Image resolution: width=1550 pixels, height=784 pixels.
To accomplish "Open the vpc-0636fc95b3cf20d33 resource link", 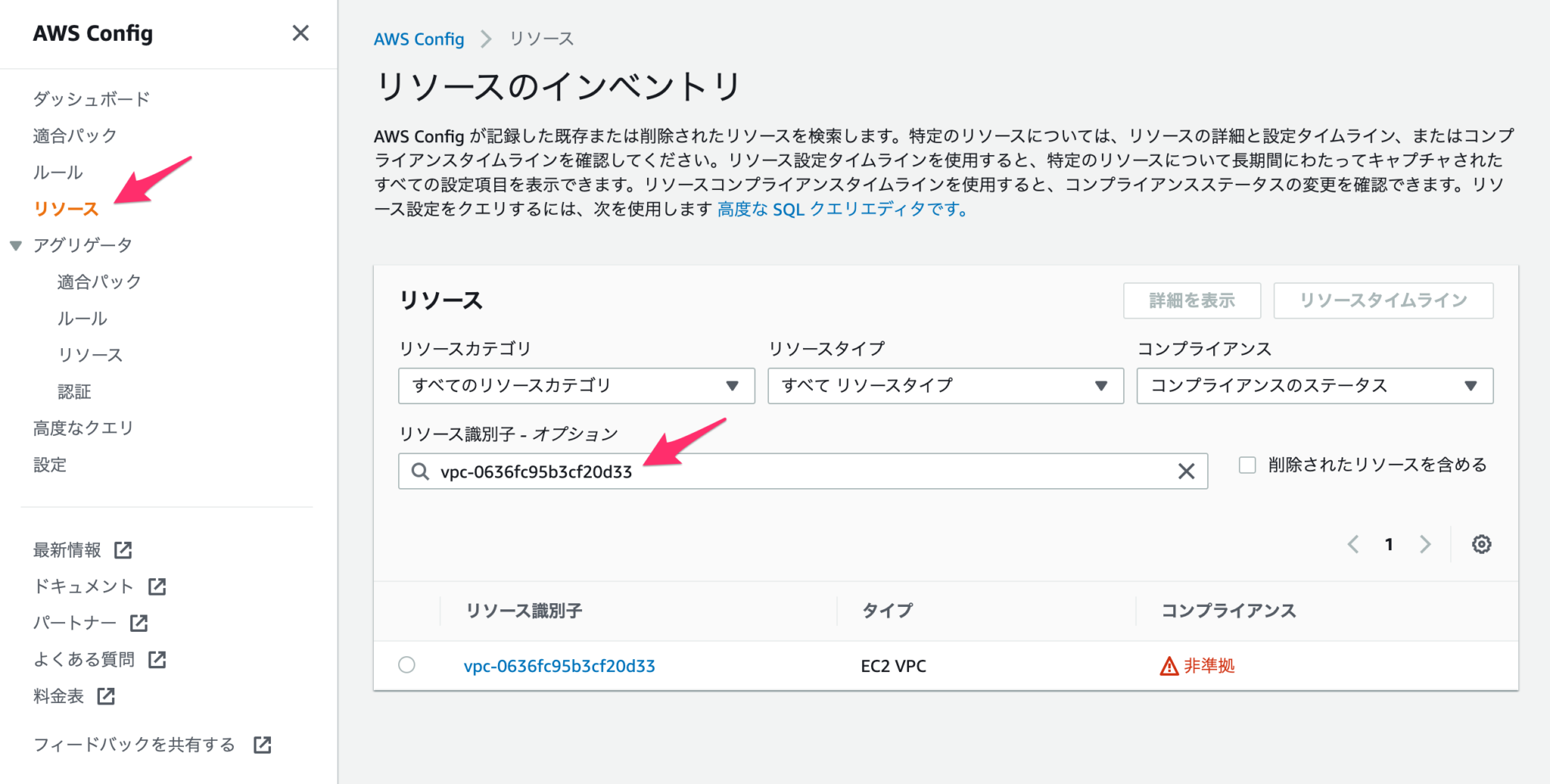I will point(560,666).
